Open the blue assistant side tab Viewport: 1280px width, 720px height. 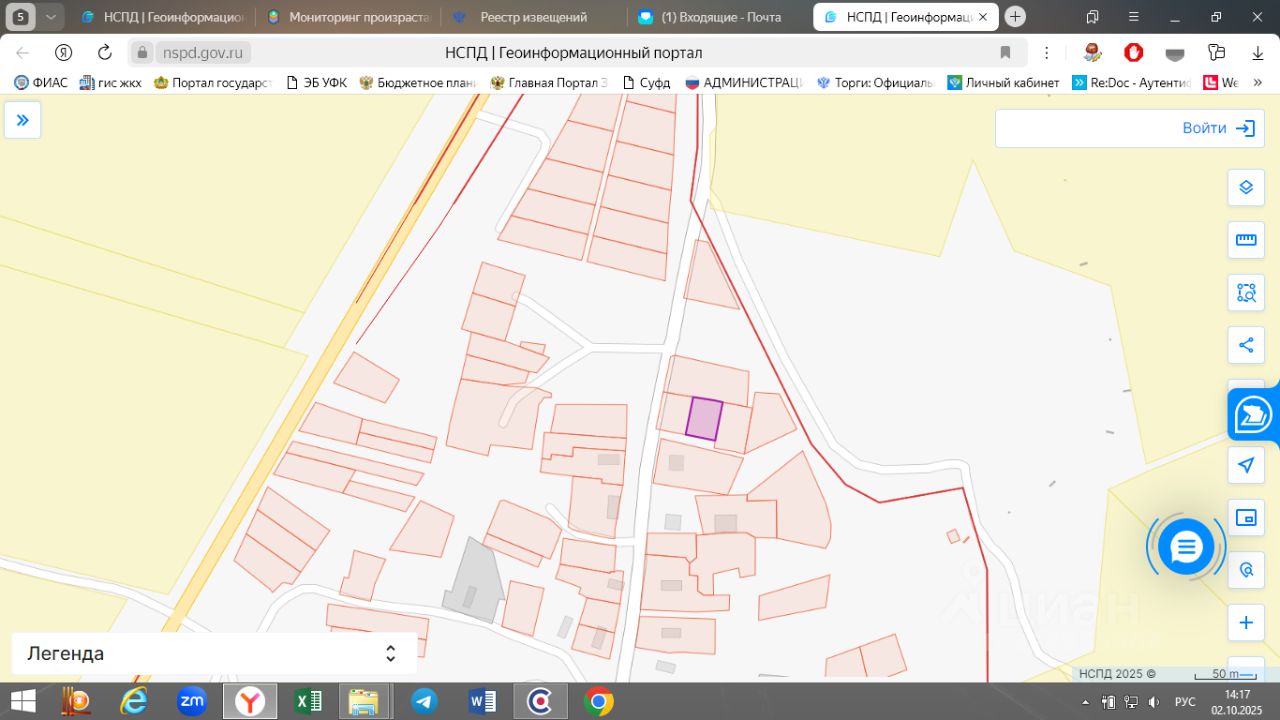coord(1254,414)
